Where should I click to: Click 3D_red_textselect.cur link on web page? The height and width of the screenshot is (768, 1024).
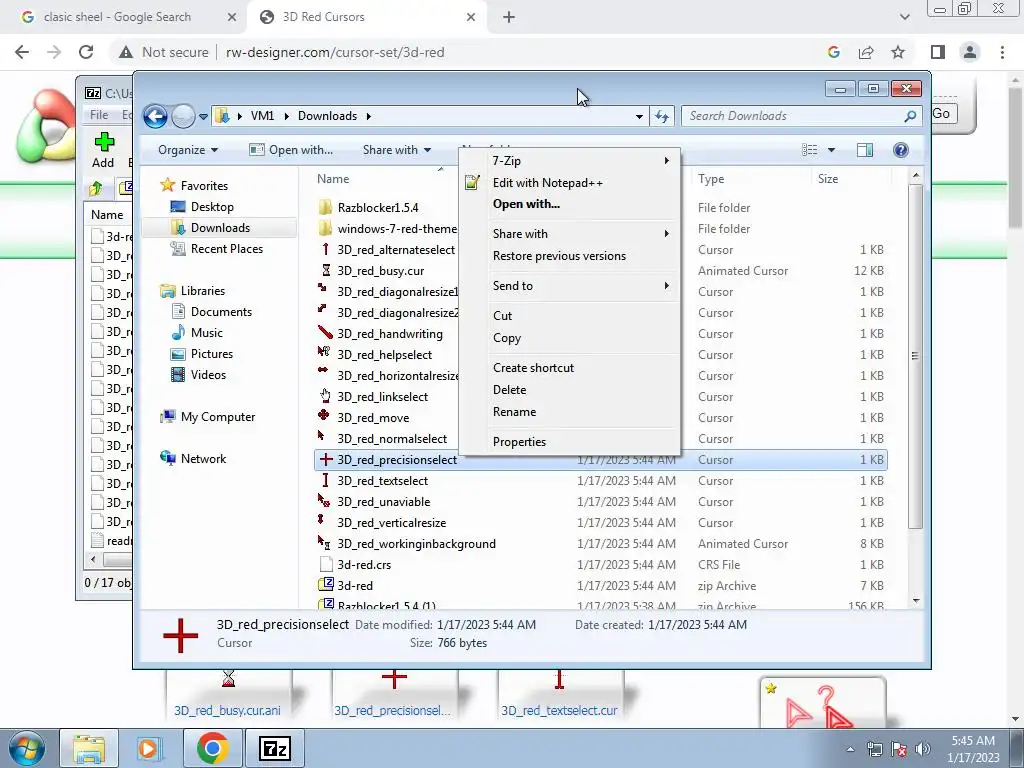pos(559,711)
